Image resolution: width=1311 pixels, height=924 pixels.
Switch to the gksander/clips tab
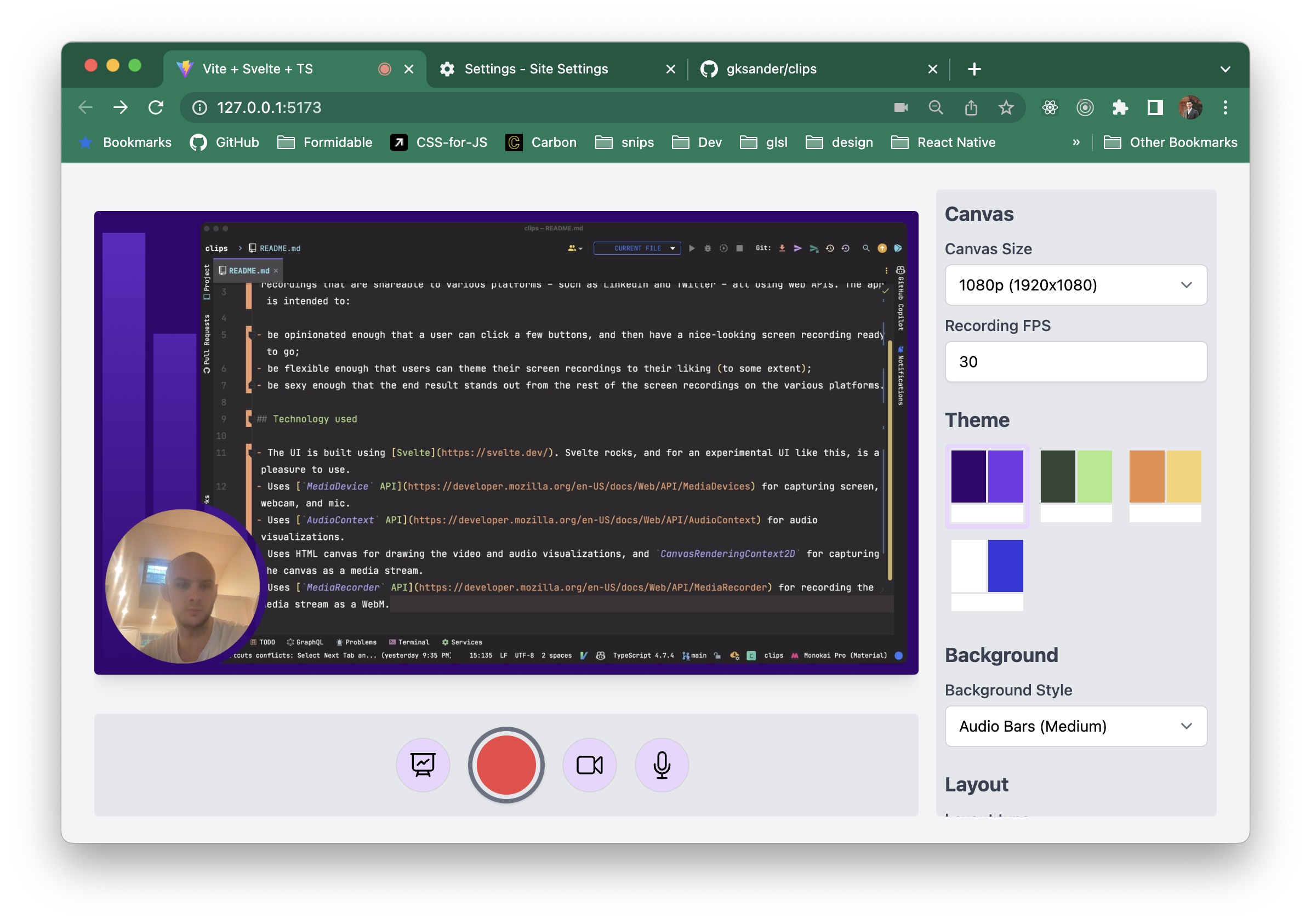click(771, 69)
